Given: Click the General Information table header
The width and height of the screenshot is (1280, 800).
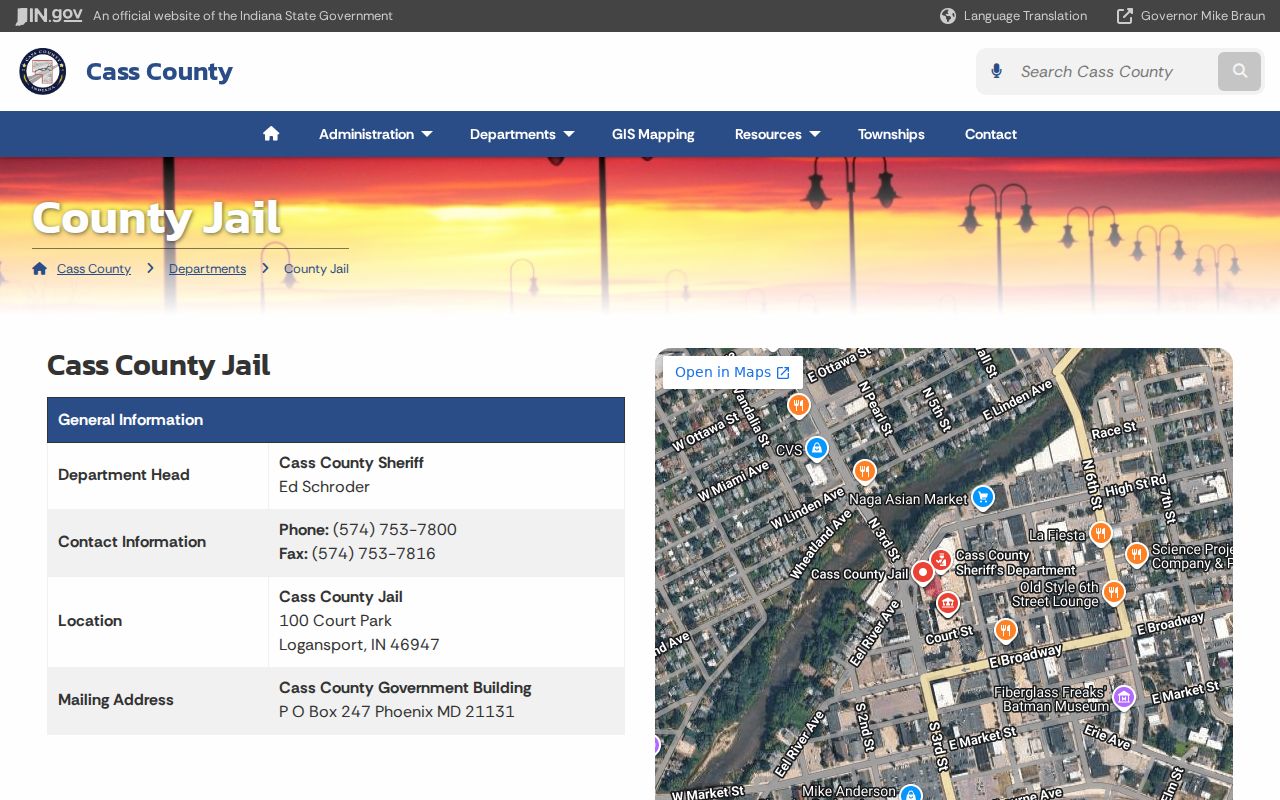Looking at the screenshot, I should coord(336,420).
